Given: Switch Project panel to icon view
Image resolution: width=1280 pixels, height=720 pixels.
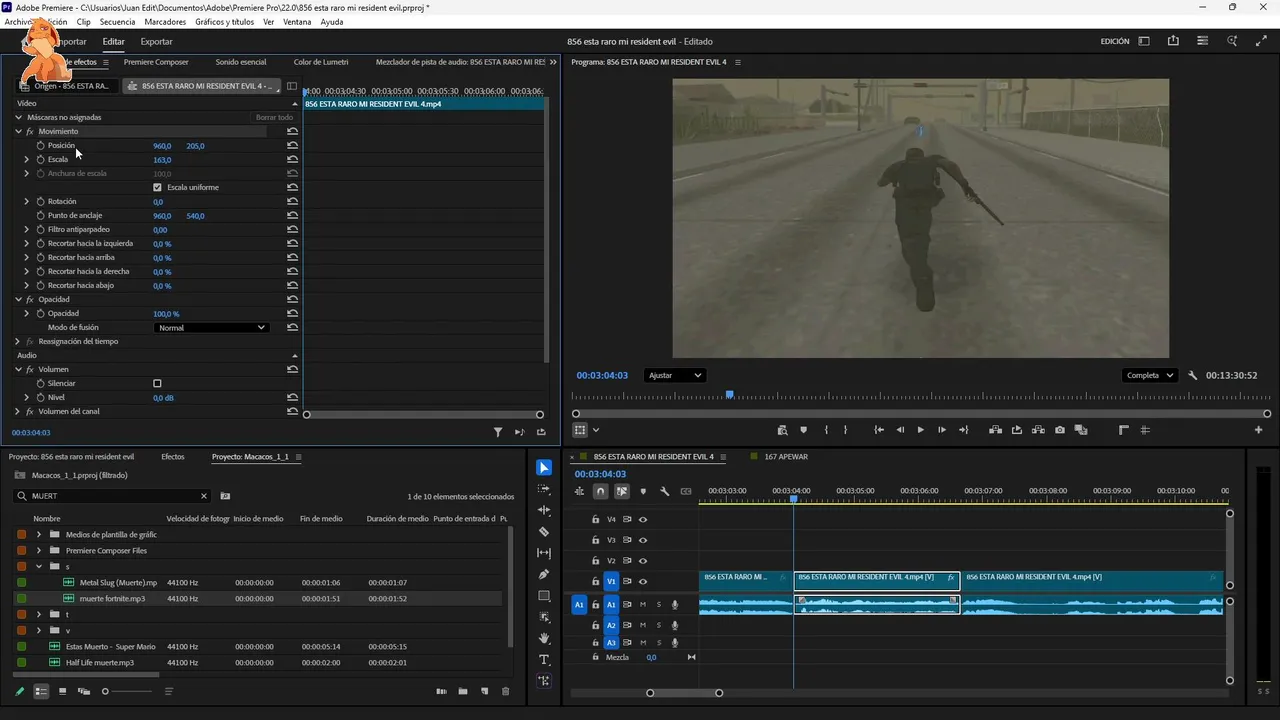Looking at the screenshot, I should pyautogui.click(x=62, y=691).
